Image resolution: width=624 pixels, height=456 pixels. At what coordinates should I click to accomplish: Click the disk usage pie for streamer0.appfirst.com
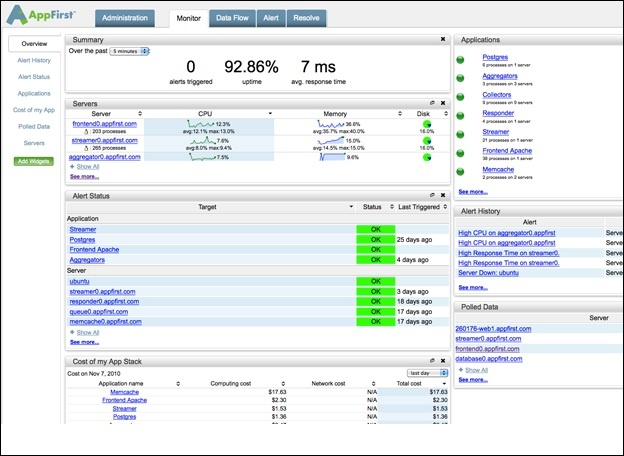pos(427,140)
